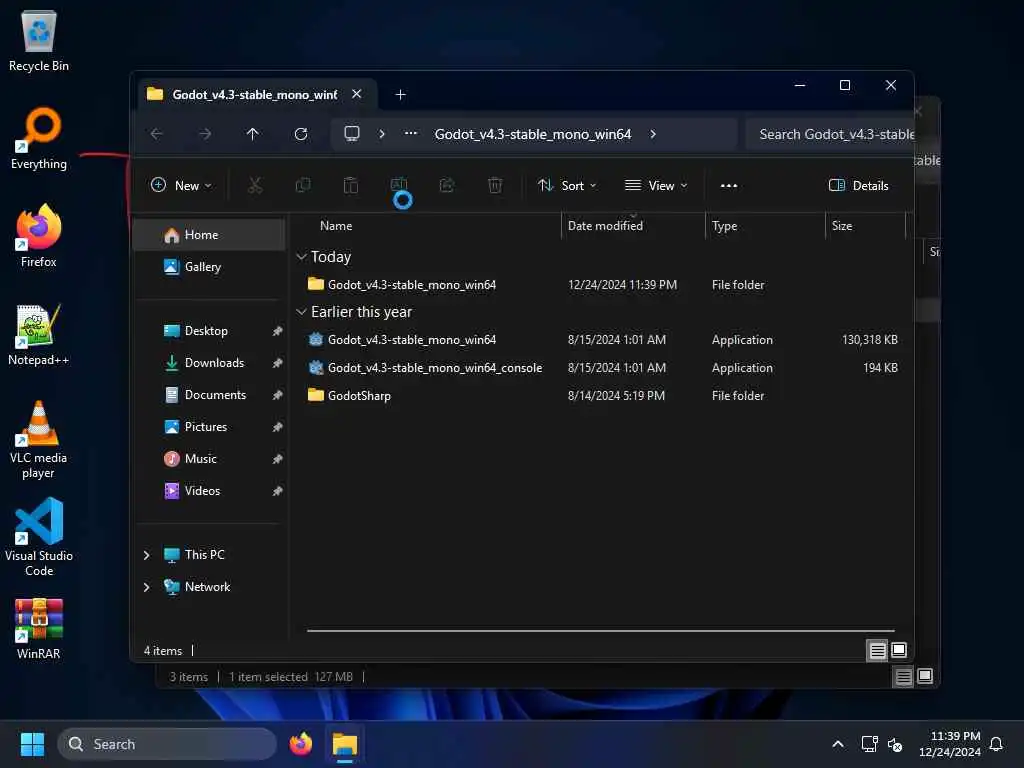The width and height of the screenshot is (1024, 768).
Task: Open Downloads in quick access
Action: pos(209,363)
